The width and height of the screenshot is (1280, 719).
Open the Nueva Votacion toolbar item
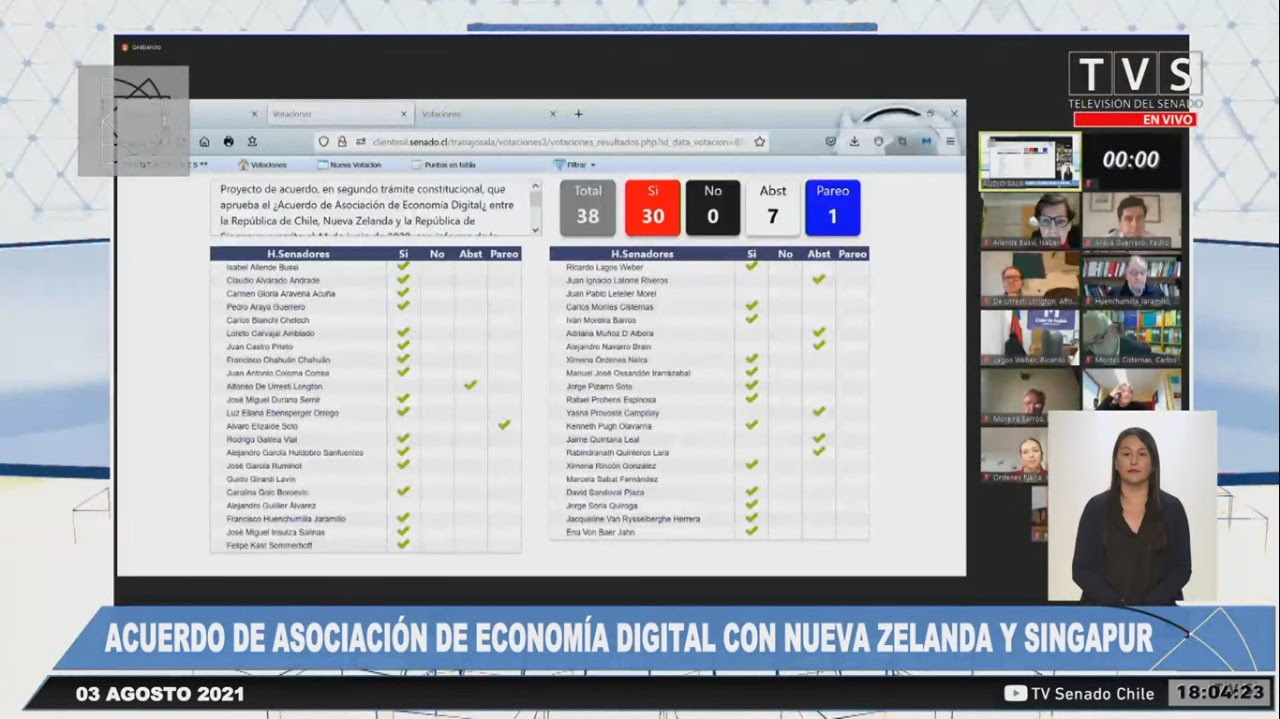348,165
